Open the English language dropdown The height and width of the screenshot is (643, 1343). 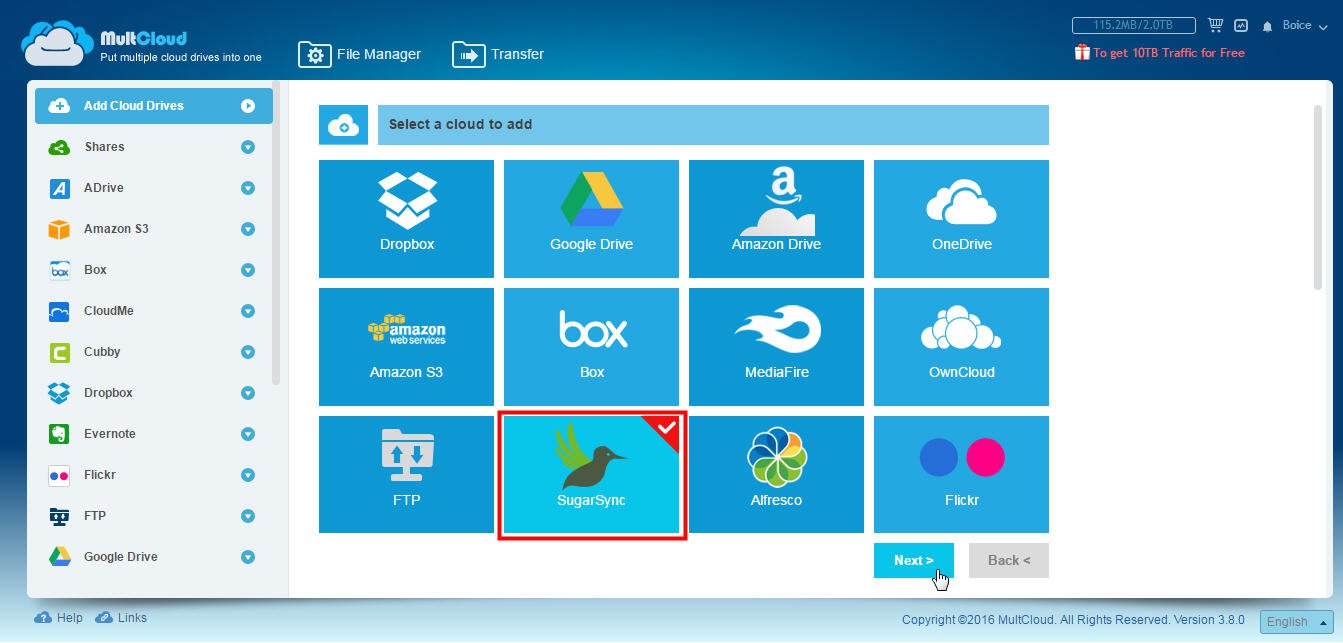pos(1296,622)
